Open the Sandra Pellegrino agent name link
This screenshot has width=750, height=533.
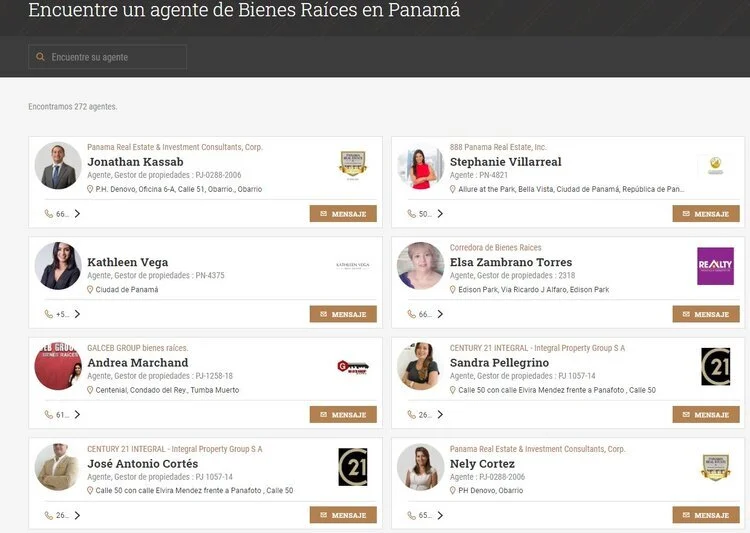coord(499,363)
